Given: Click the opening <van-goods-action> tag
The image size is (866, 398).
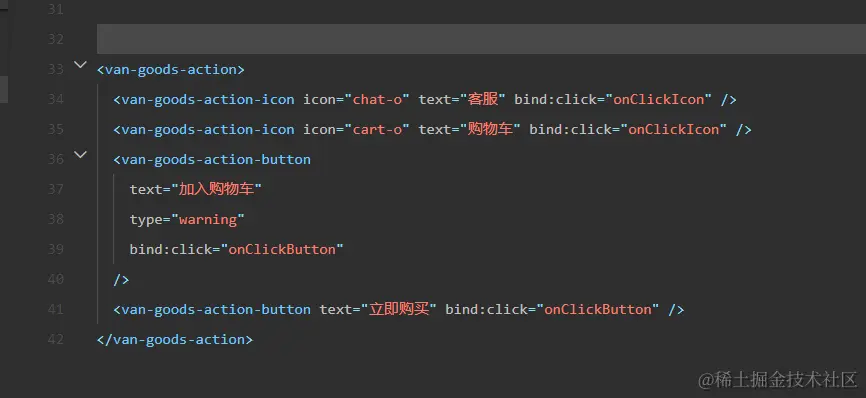Looking at the screenshot, I should 171,70.
